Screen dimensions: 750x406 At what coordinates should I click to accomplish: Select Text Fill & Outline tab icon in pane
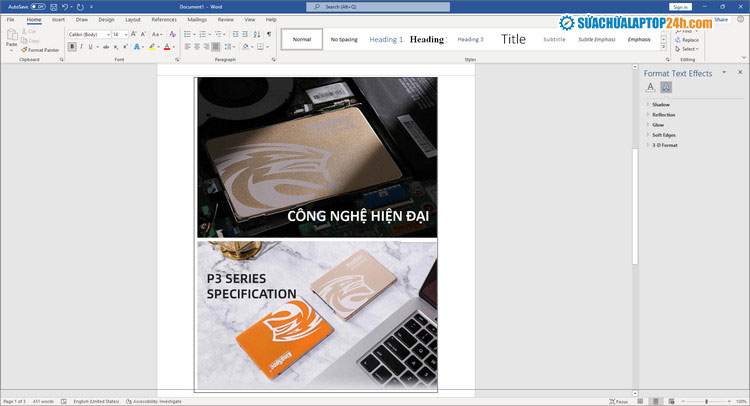tap(650, 87)
